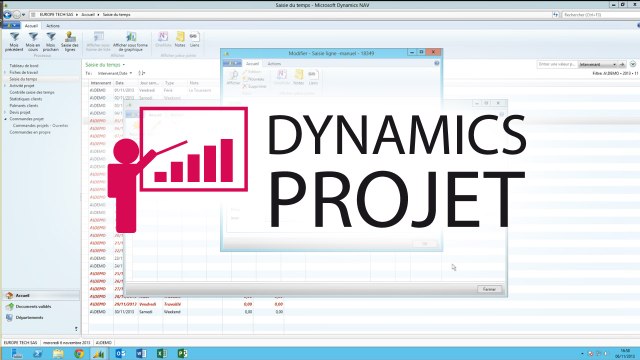Open Accueil in navigation pane bottom

coord(41,295)
